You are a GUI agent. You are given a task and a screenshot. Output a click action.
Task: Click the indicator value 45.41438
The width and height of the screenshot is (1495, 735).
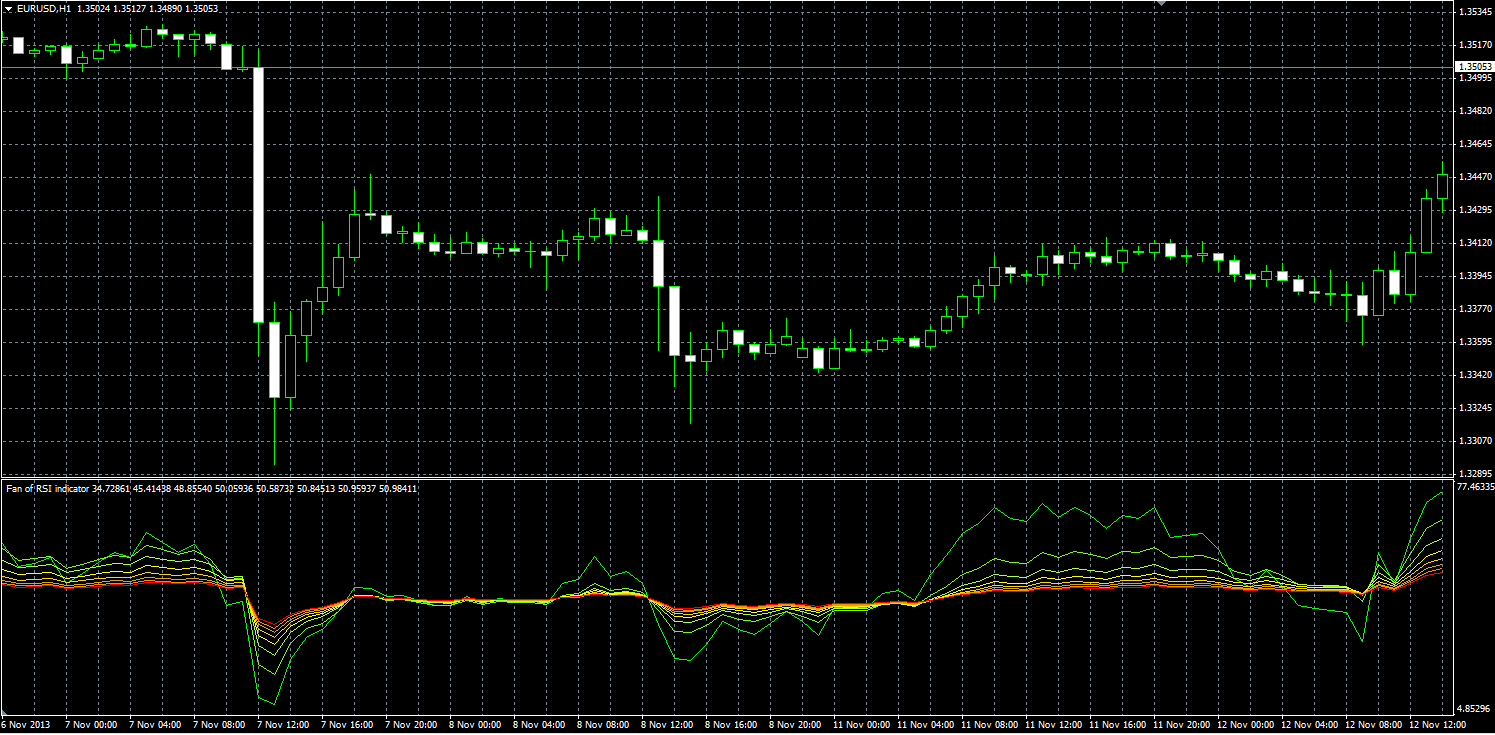(x=151, y=488)
